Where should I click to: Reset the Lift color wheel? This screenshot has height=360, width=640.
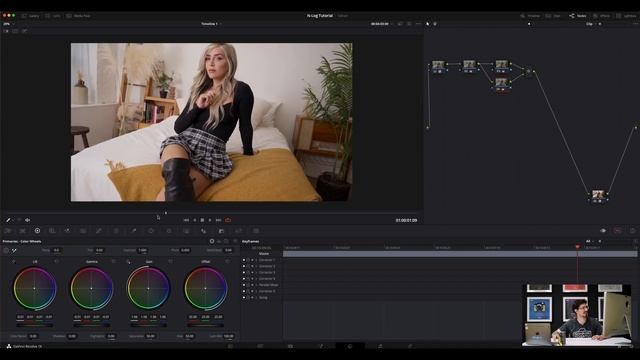point(56,261)
